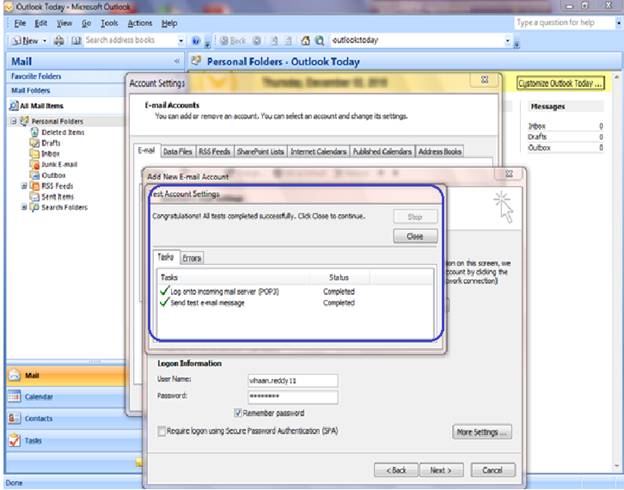The height and width of the screenshot is (490, 624).
Task: Select the Log onto incoming mail server row
Action: pyautogui.click(x=295, y=292)
